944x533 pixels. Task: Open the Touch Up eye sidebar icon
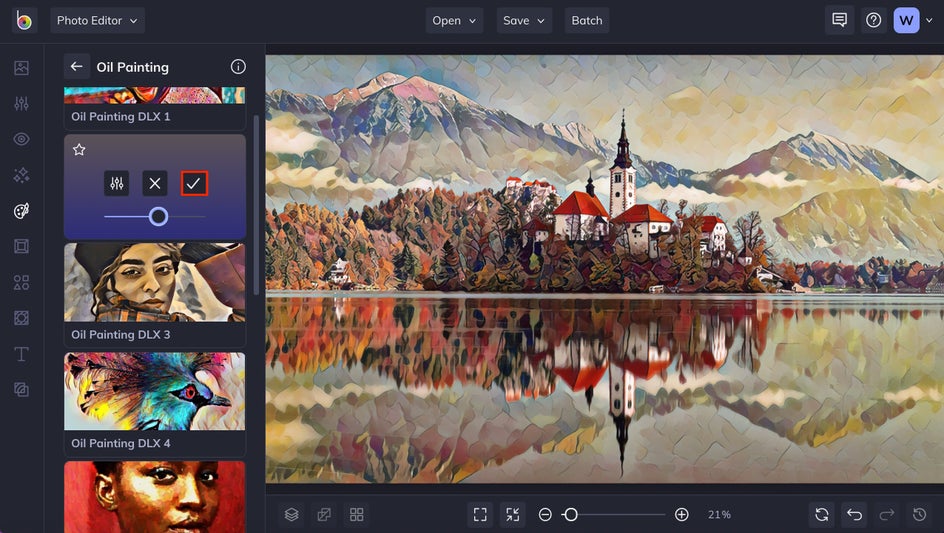(21, 139)
